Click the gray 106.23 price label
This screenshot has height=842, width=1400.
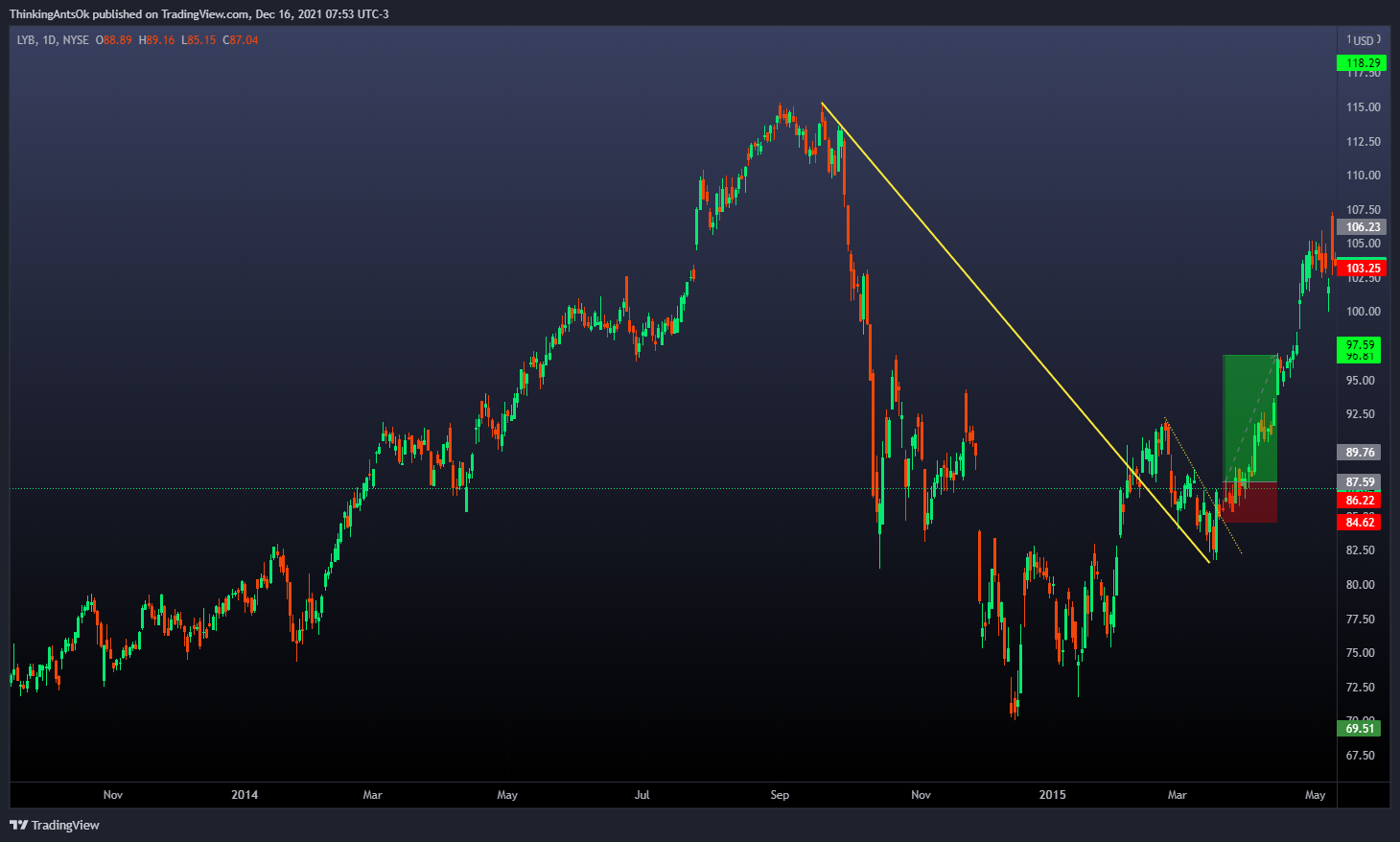pyautogui.click(x=1362, y=227)
